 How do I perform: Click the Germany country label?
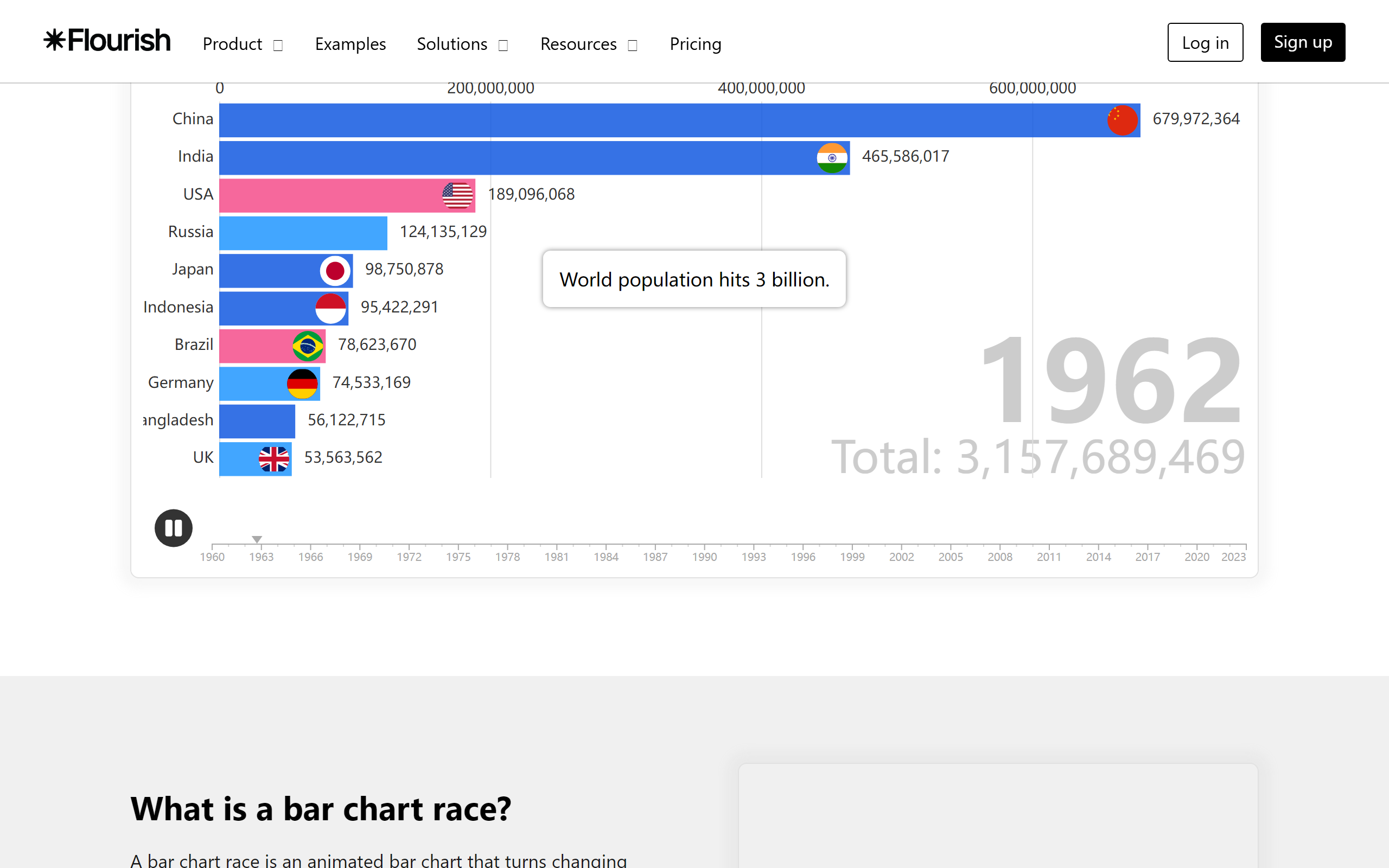(x=181, y=382)
